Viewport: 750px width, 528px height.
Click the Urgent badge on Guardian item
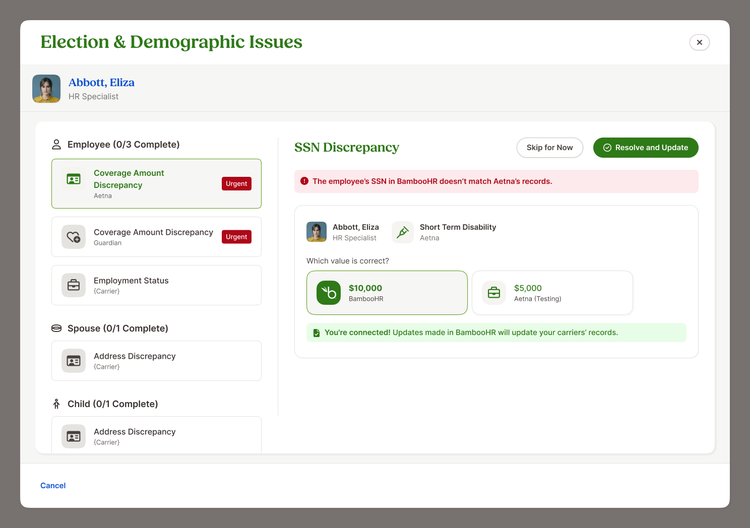[x=236, y=237]
